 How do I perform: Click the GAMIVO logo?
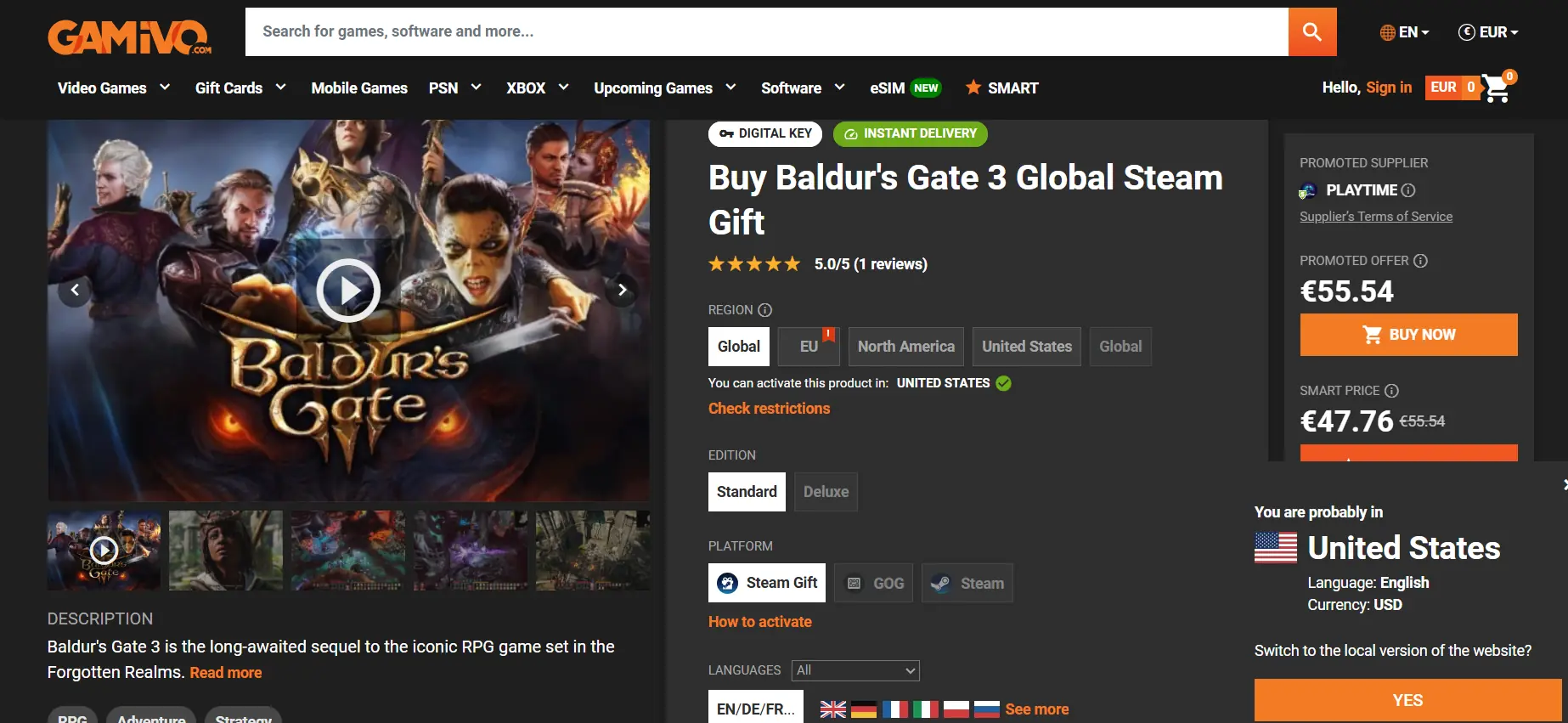pyautogui.click(x=130, y=37)
